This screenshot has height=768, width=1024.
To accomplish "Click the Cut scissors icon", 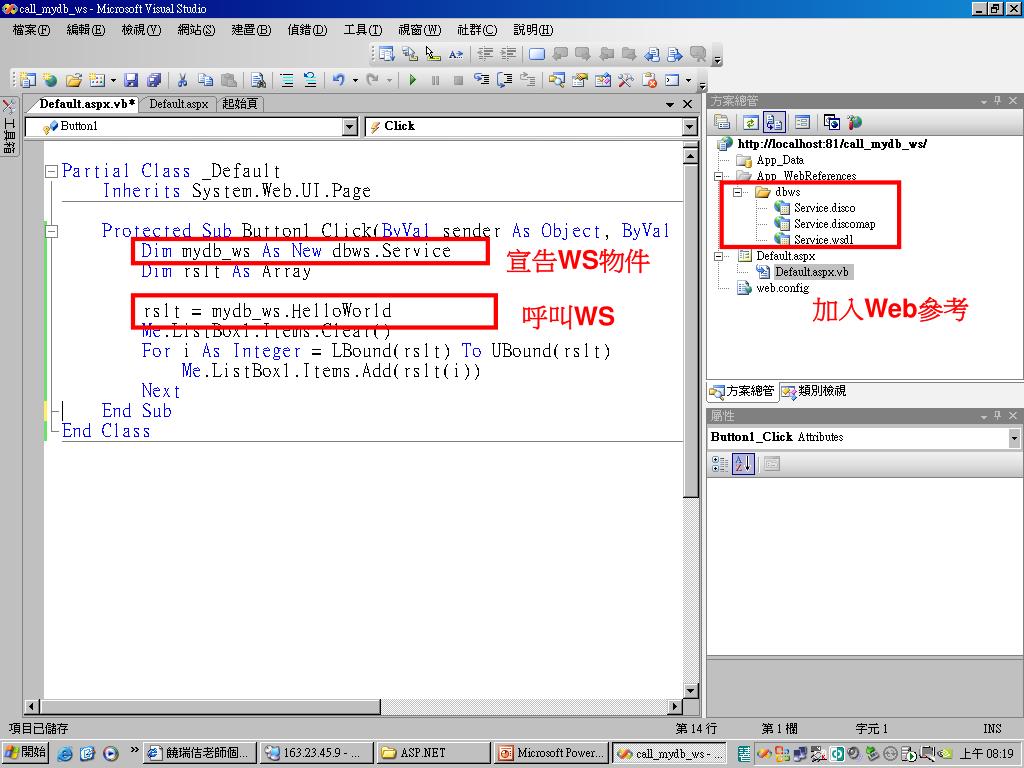I will coord(182,80).
